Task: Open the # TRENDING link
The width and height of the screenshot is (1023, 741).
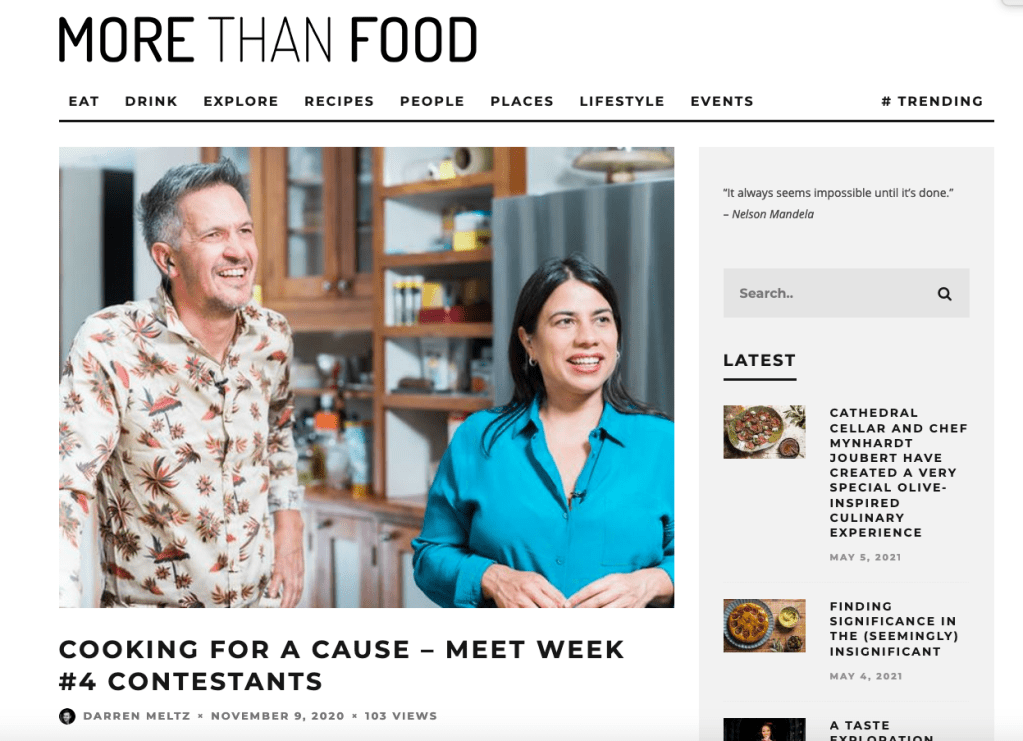Action: (x=932, y=101)
